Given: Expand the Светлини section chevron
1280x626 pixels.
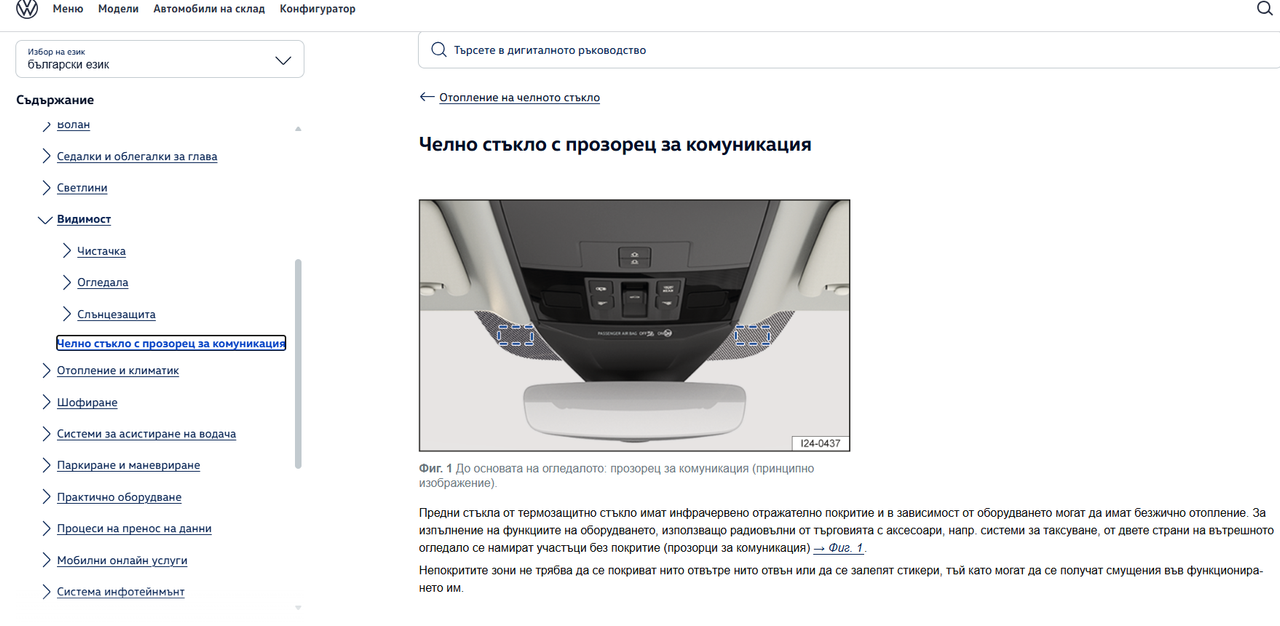Looking at the screenshot, I should pos(45,188).
